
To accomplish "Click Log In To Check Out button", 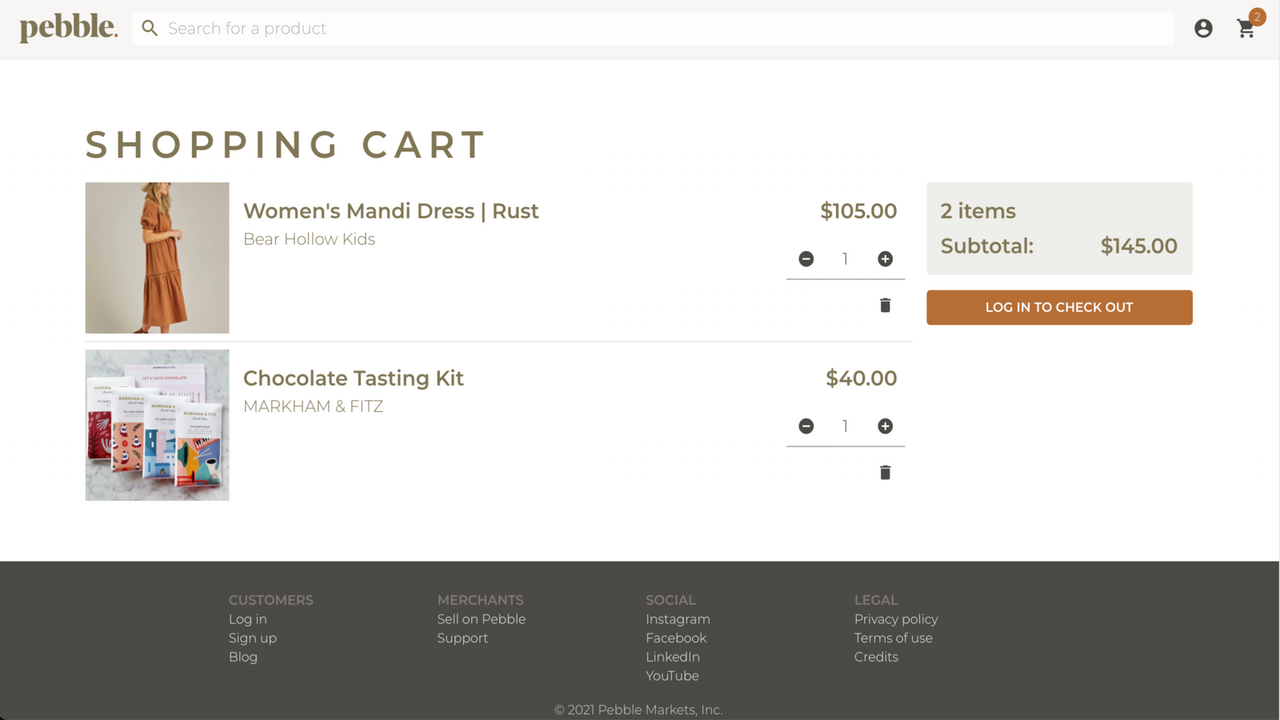I will click(x=1059, y=307).
